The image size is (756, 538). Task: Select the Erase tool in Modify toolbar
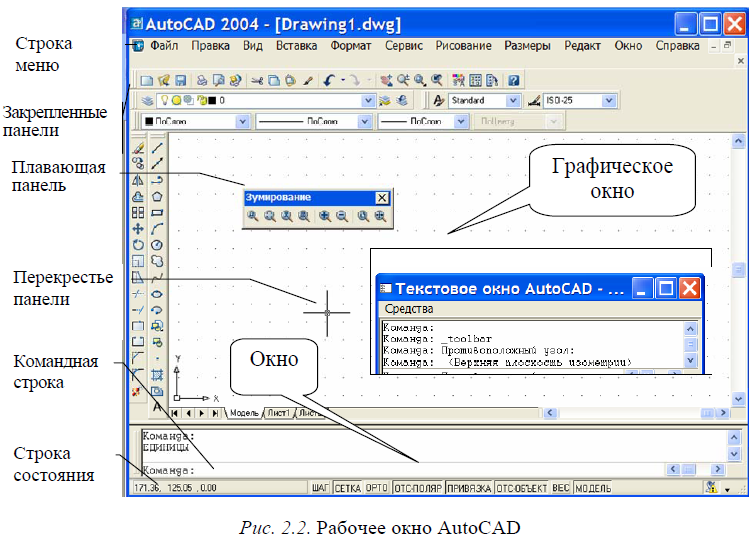pos(138,148)
